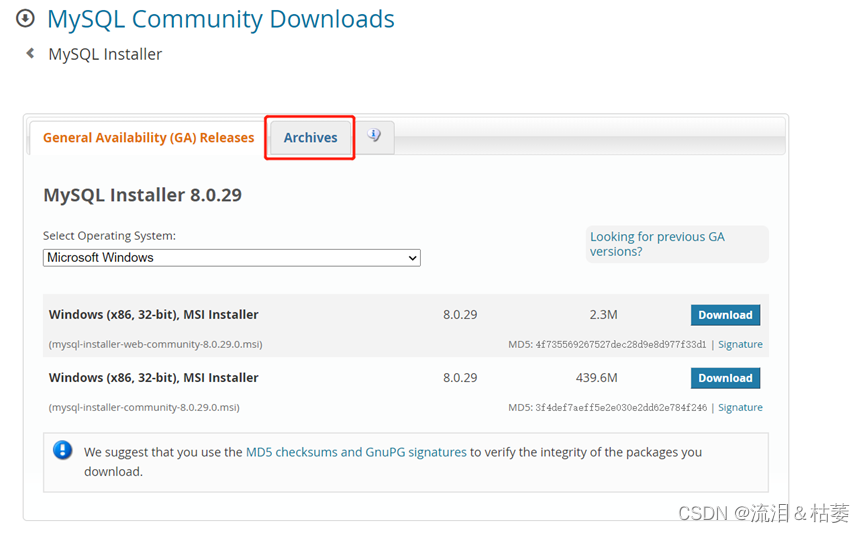Viewport: 865px width, 533px height.
Task: Click the back chevron next to MySQL Installer
Action: (x=30, y=54)
